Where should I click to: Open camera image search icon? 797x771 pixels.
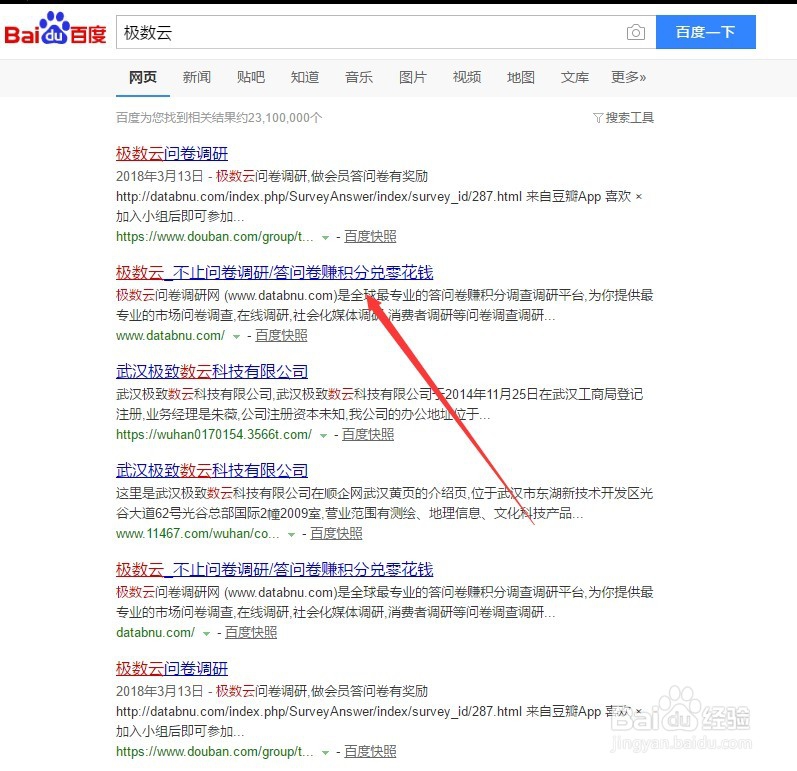click(635, 33)
